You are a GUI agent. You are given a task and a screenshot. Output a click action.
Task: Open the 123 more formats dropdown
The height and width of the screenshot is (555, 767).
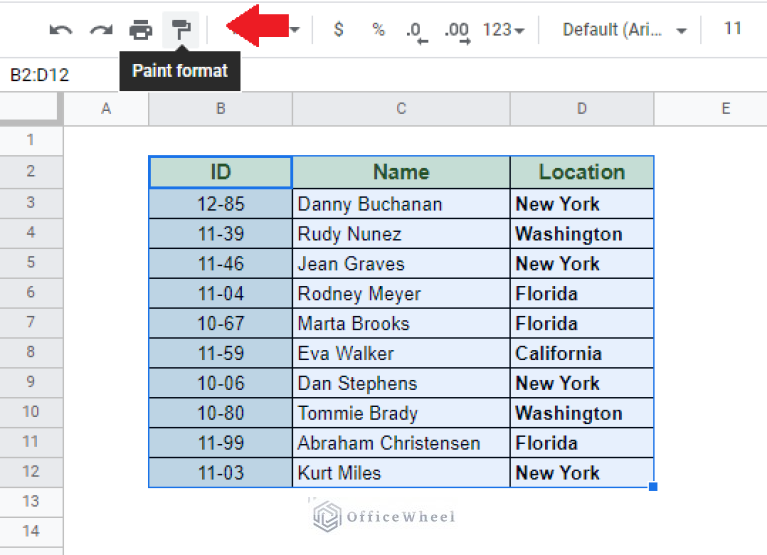click(x=503, y=30)
